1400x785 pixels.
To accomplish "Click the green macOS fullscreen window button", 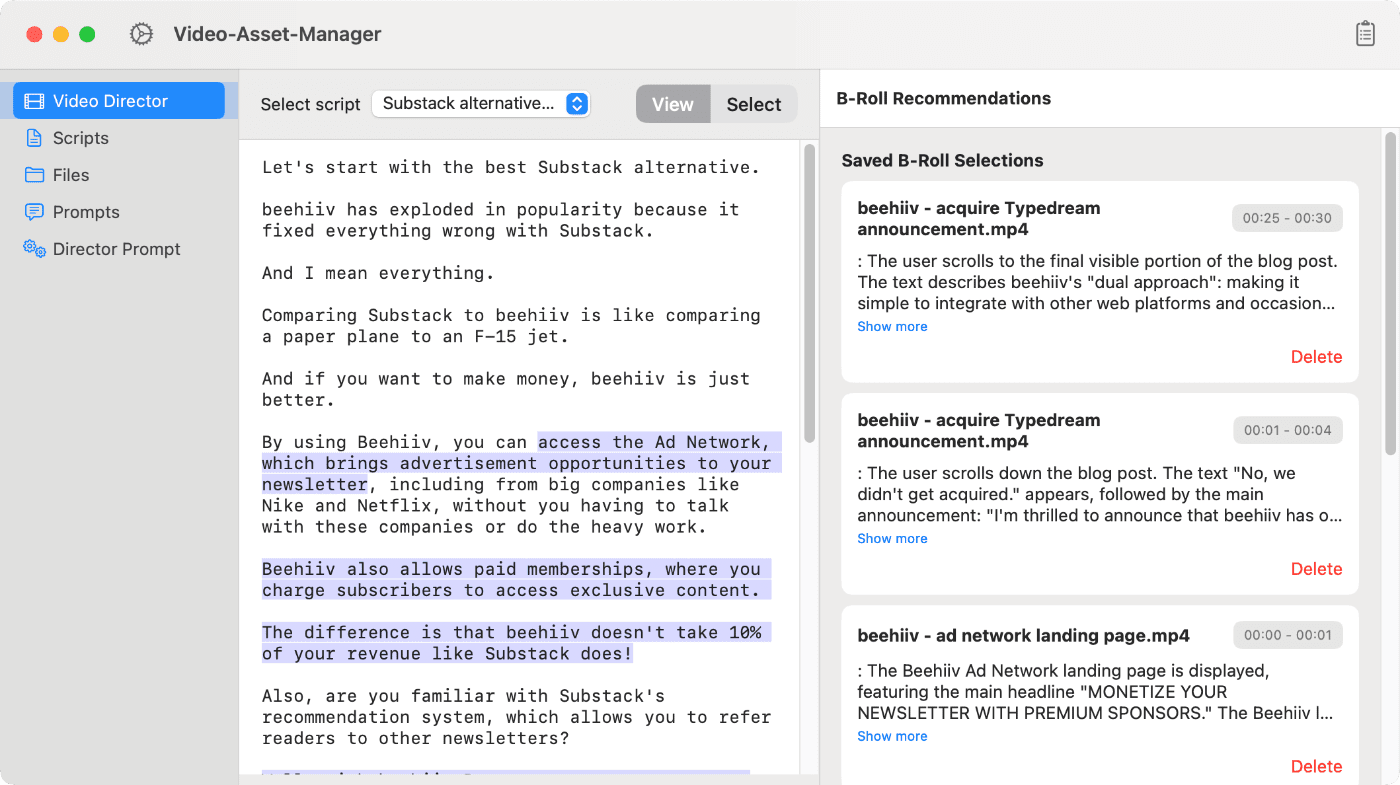I will [87, 34].
